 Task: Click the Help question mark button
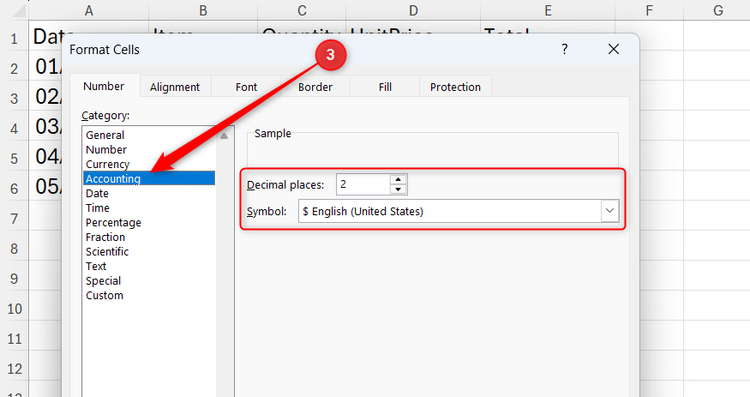[565, 49]
